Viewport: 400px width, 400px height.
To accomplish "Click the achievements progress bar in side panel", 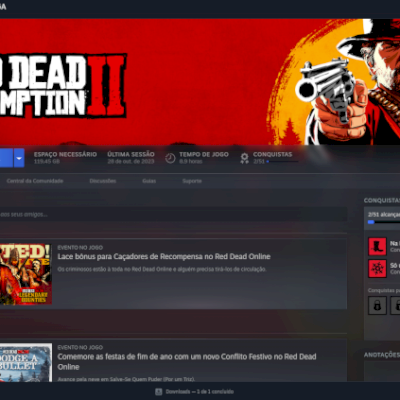I will click(x=384, y=222).
